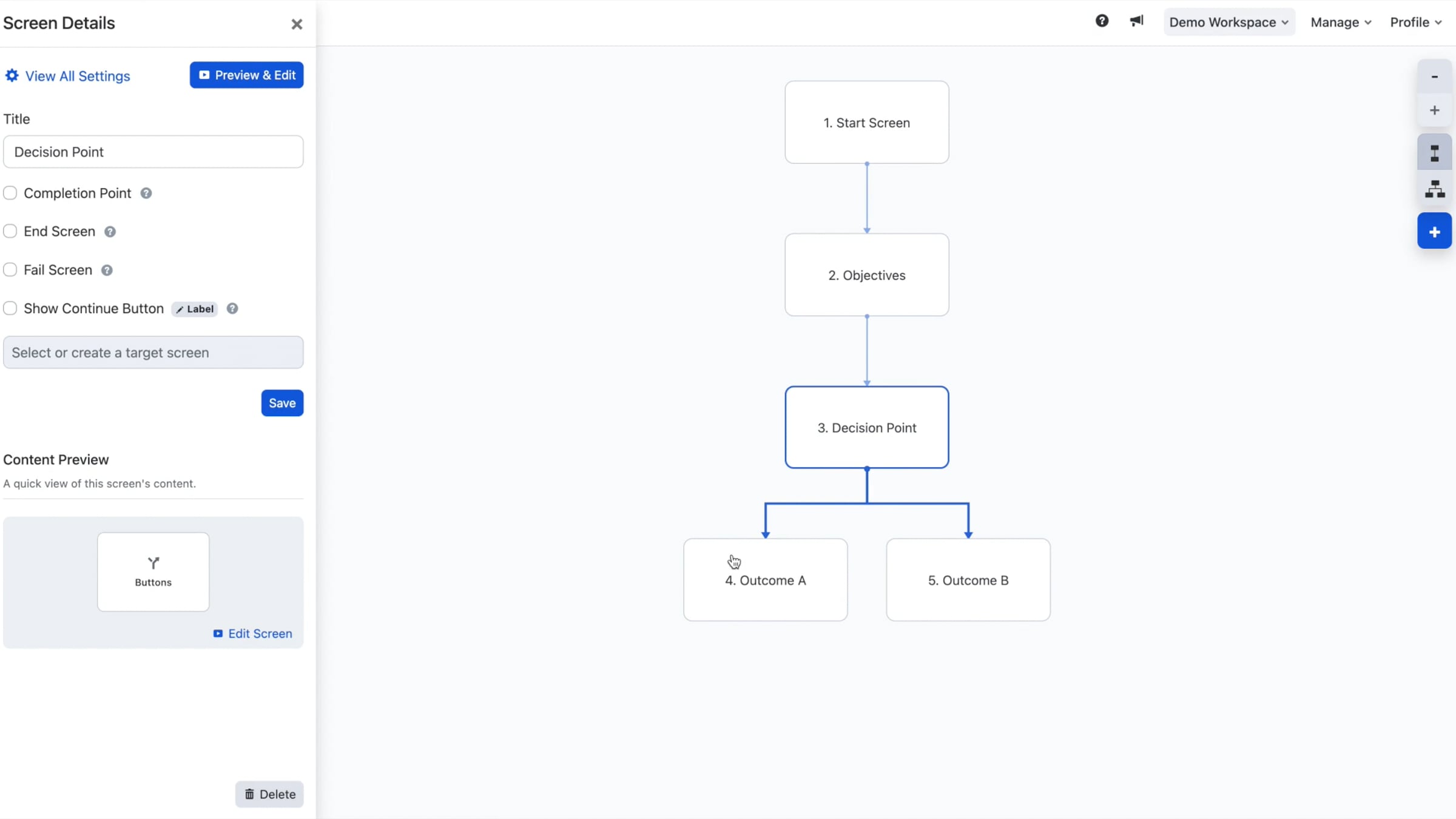1456x819 pixels.
Task: Select the Outcome B node
Action: point(968,580)
